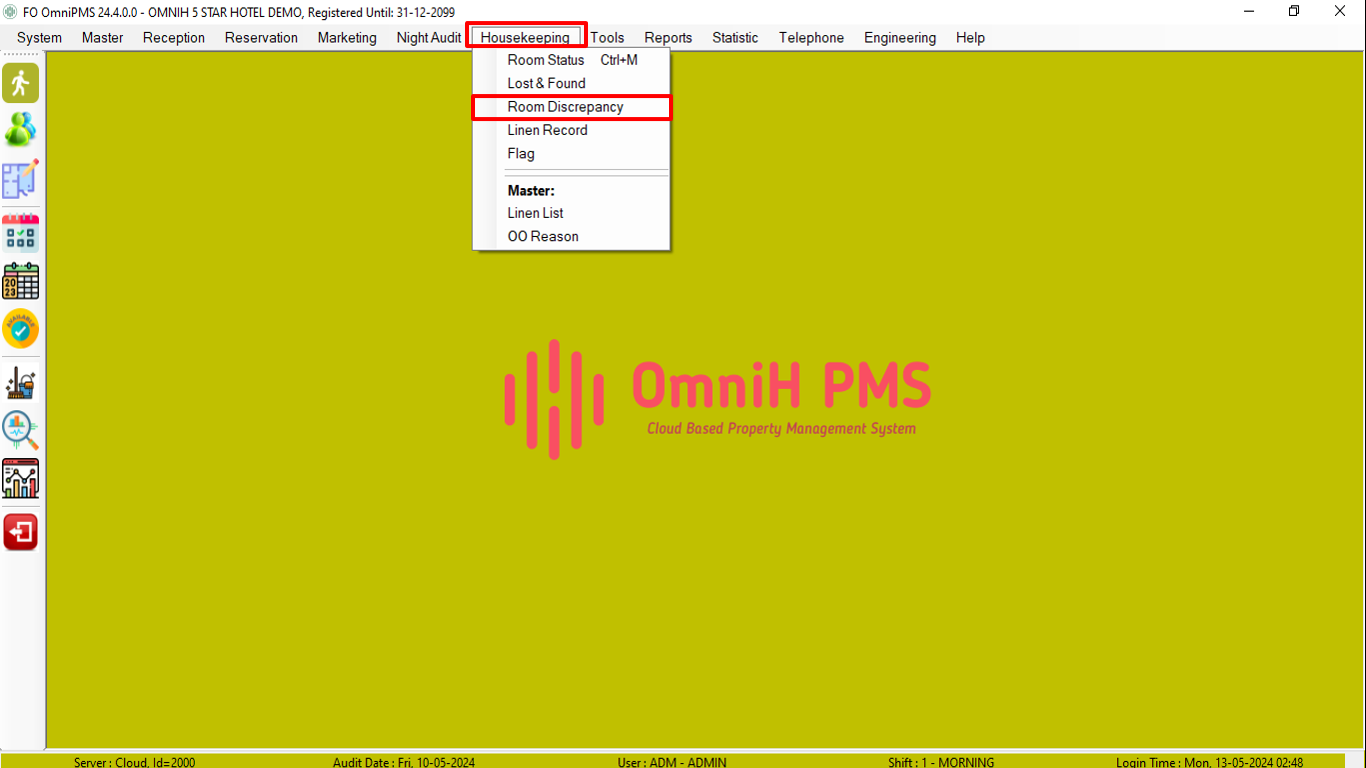This screenshot has width=1366, height=768.
Task: Click the walking person walk-in icon
Action: tap(20, 83)
